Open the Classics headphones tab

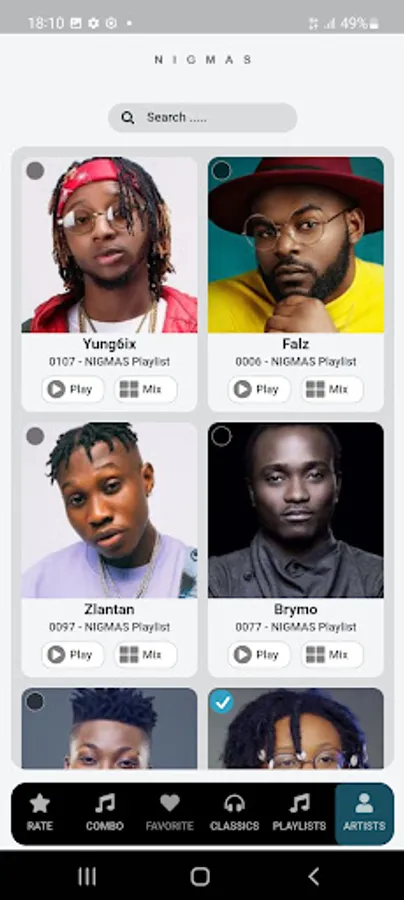(x=234, y=813)
